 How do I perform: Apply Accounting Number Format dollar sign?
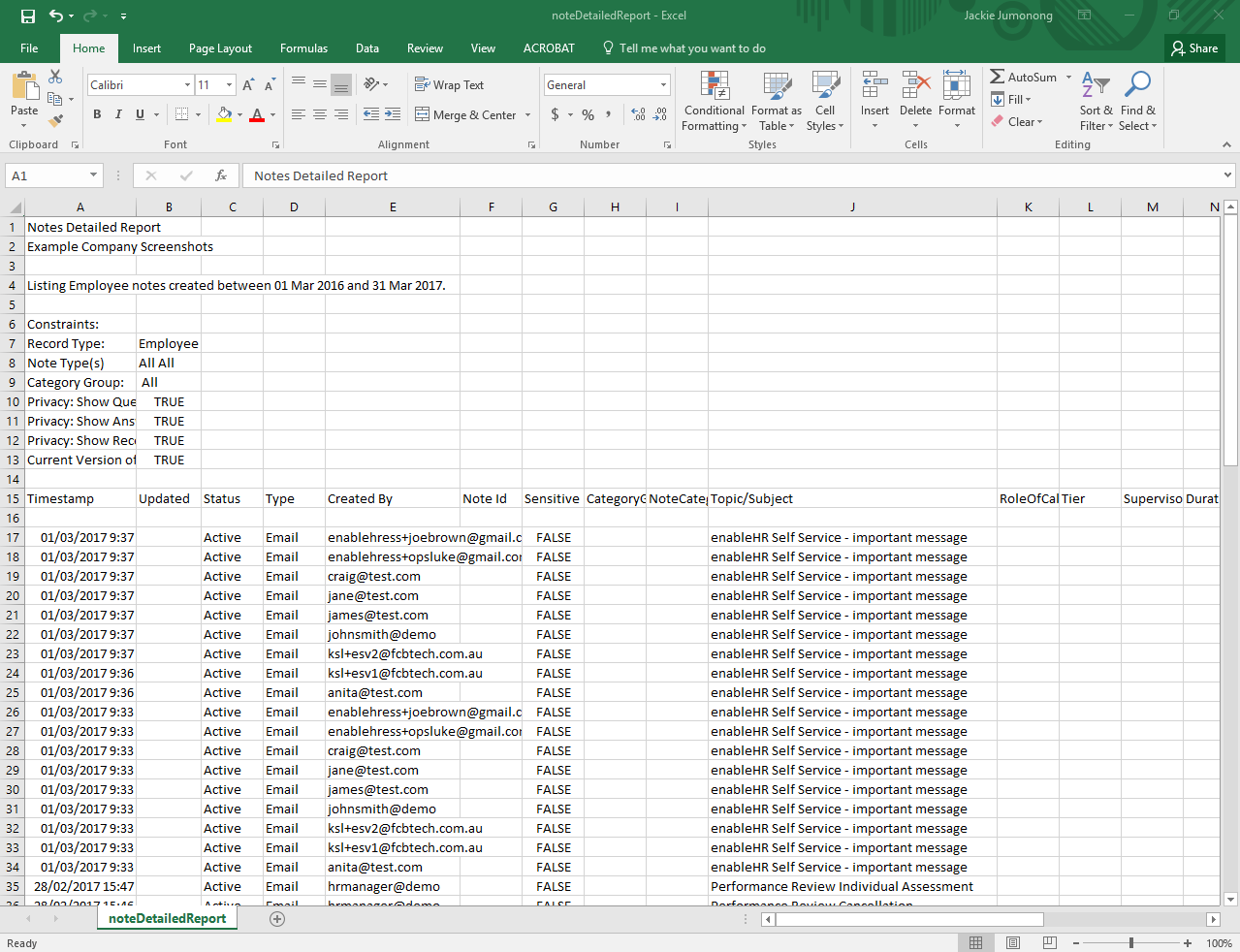point(555,114)
